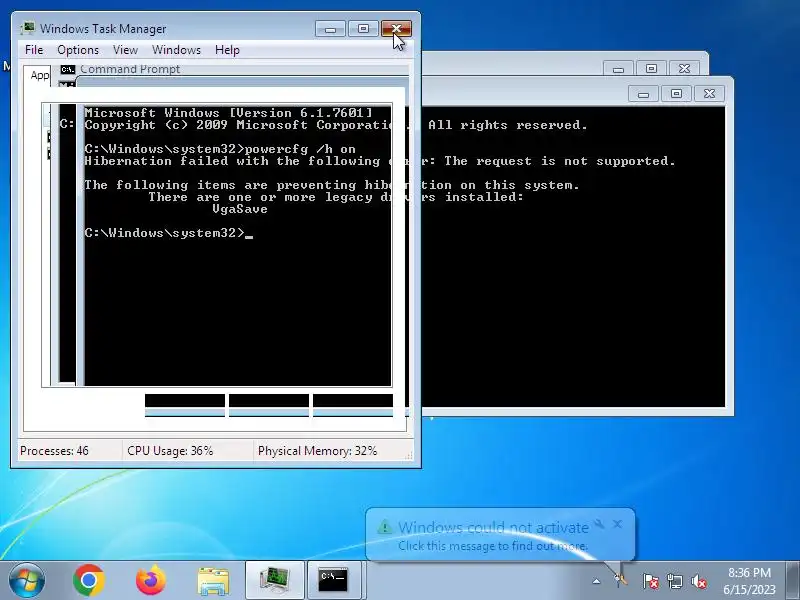The image size is (800, 600).
Task: Minimize the front Command Prompt window behind Task Manager
Action: click(x=643, y=94)
